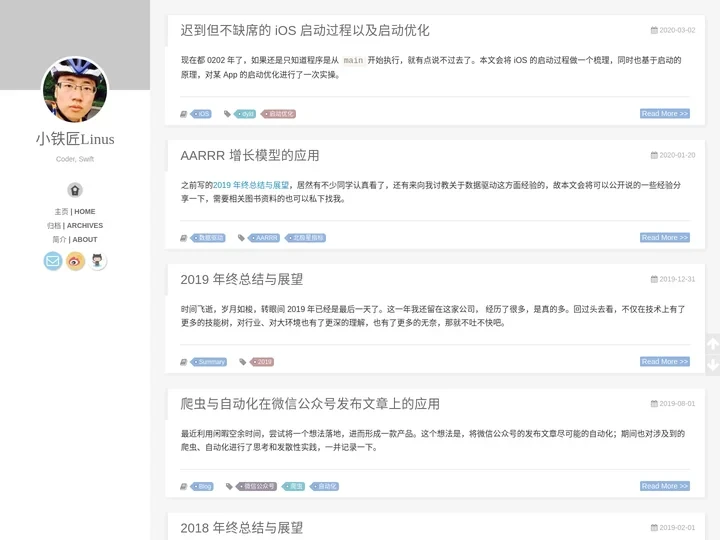Click the author's avatar photo
The height and width of the screenshot is (540, 720).
75,90
